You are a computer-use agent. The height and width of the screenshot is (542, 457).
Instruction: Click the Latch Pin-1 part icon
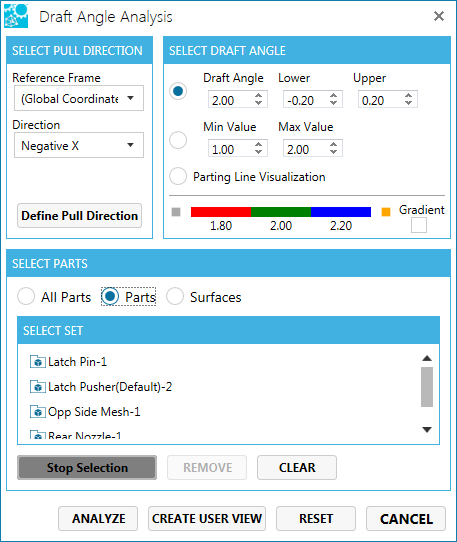(x=38, y=362)
